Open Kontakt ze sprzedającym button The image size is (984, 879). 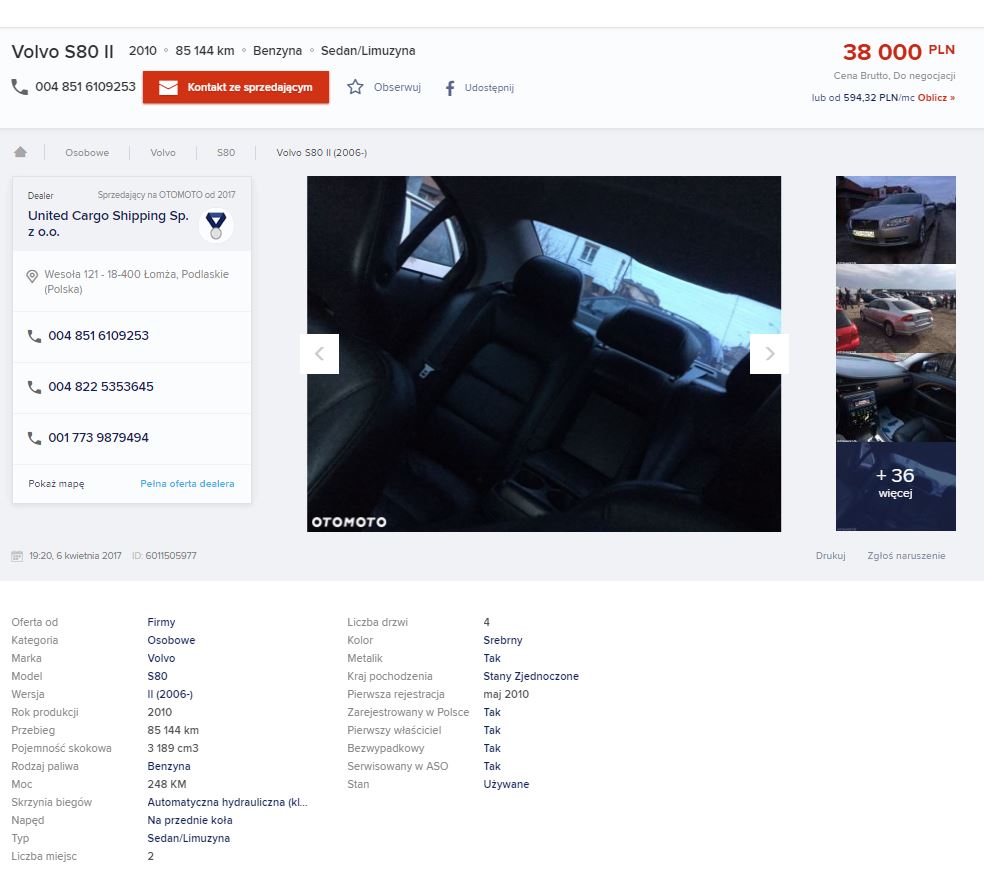tap(236, 87)
